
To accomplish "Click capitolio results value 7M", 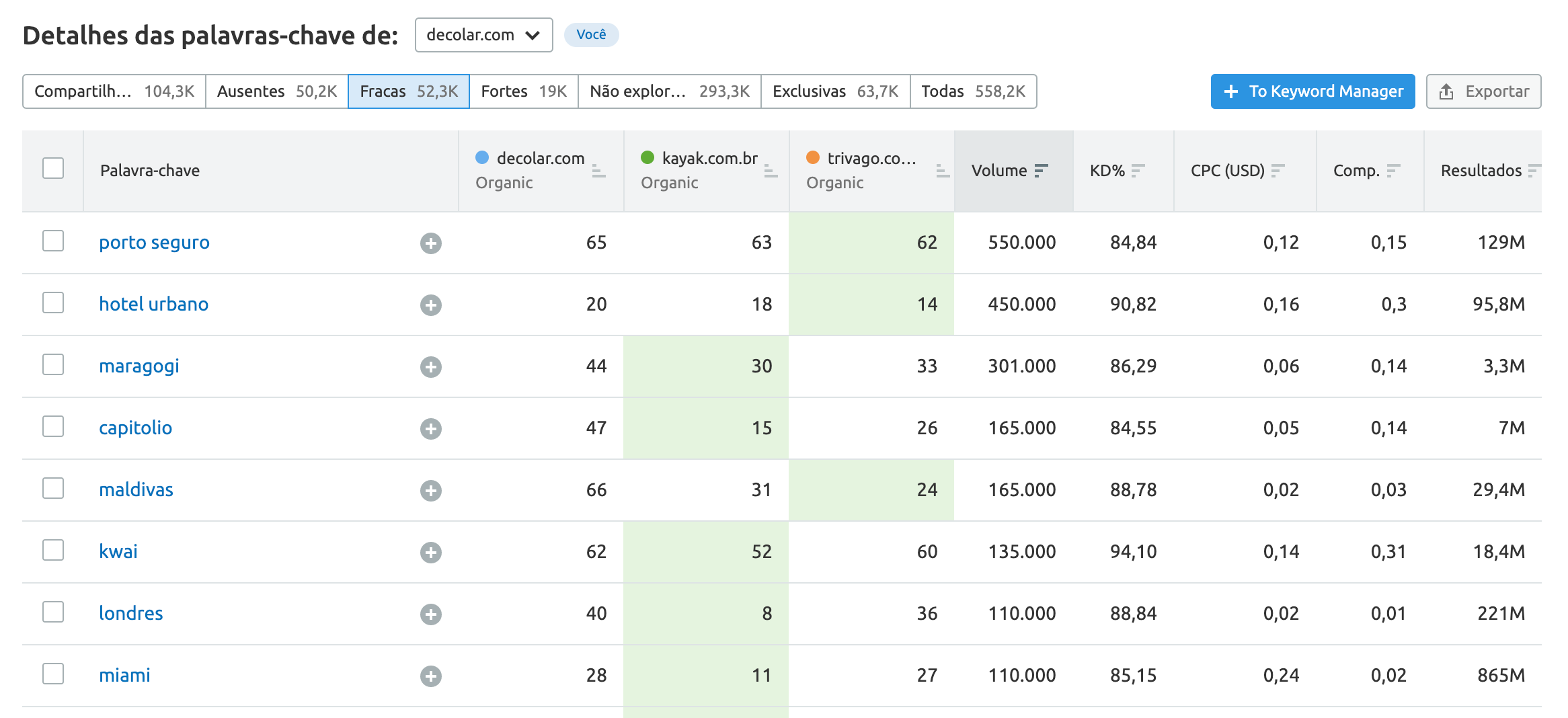I will tap(1512, 428).
